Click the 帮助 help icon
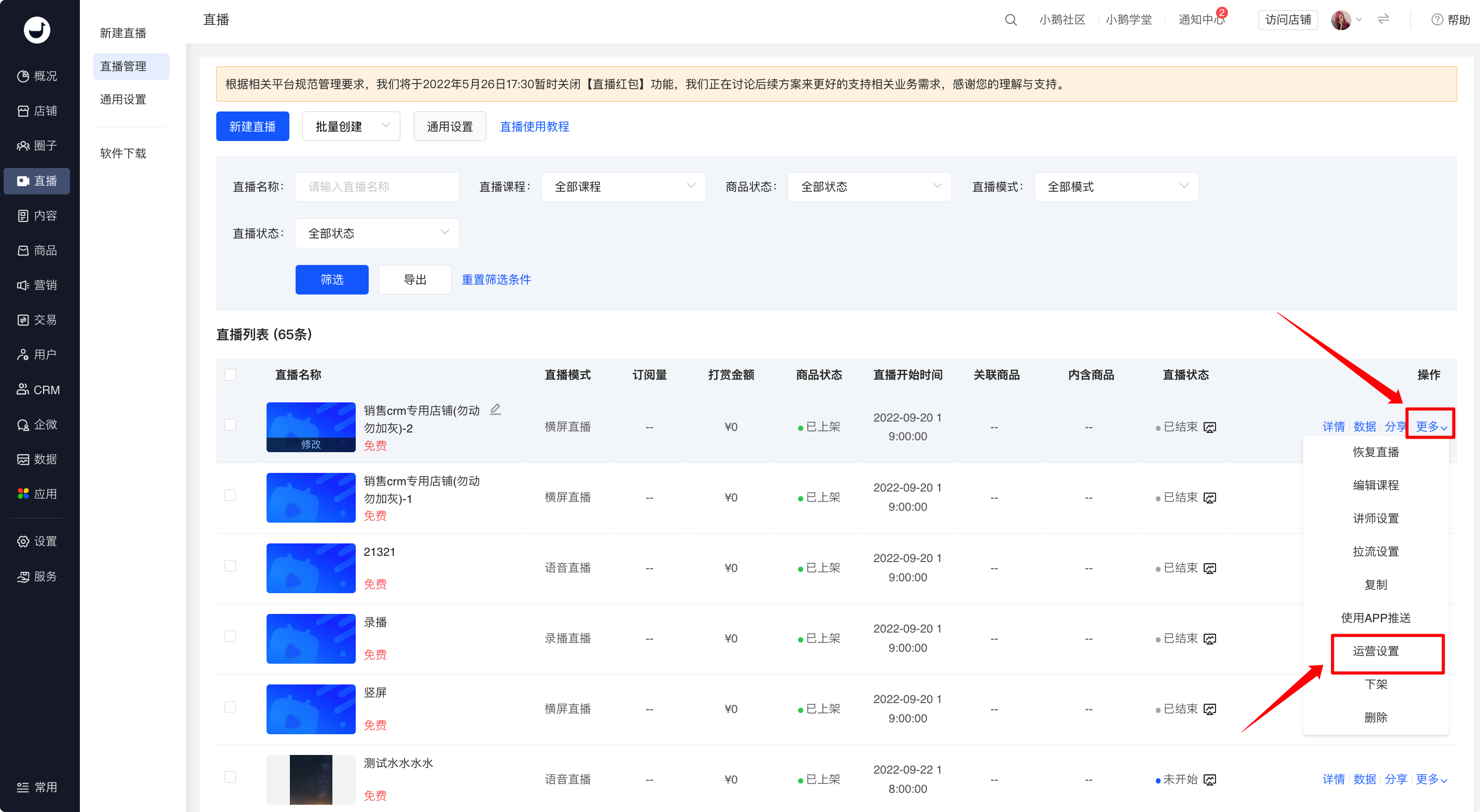 [1437, 20]
